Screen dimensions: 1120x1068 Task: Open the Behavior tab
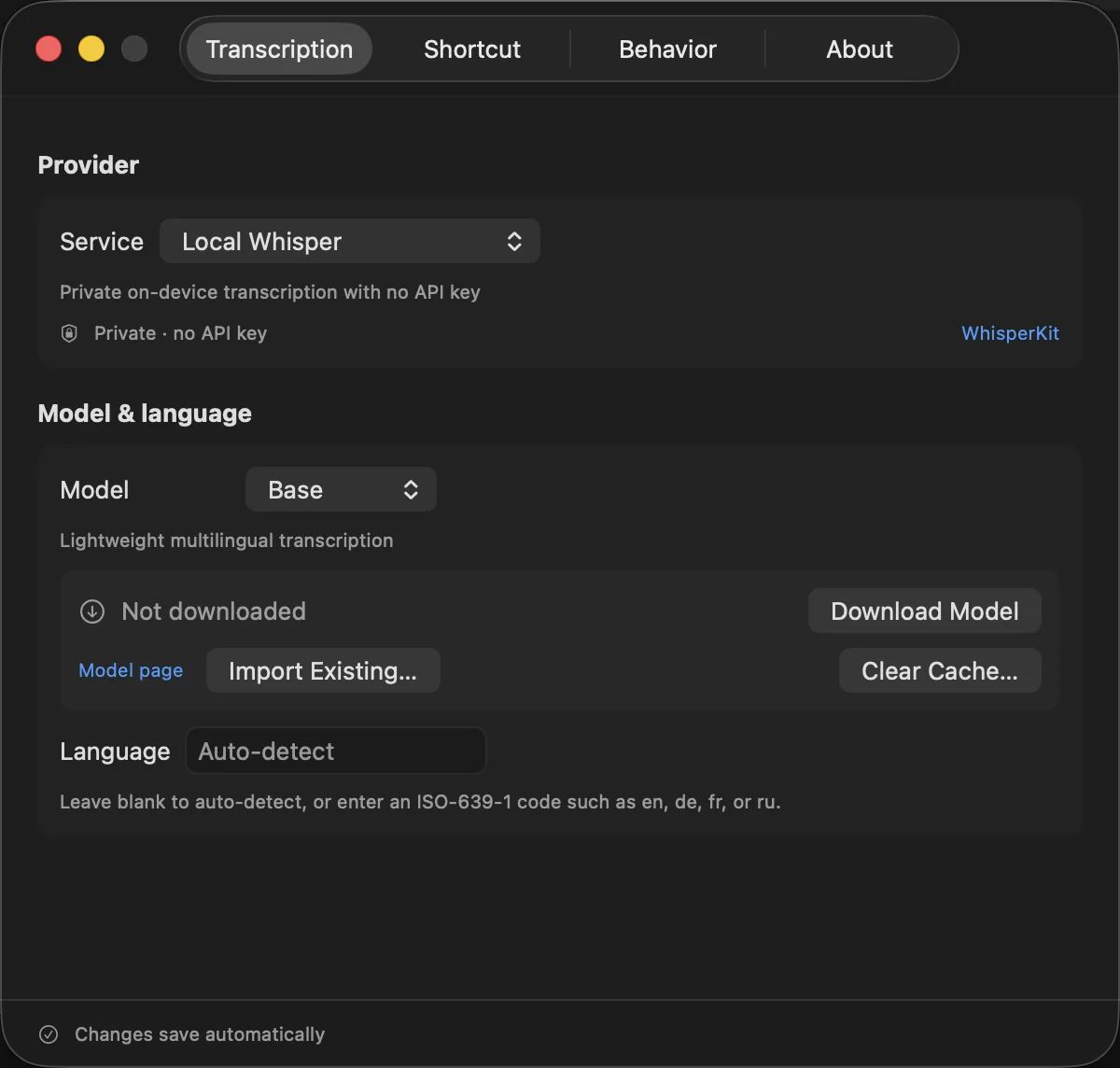(x=667, y=49)
